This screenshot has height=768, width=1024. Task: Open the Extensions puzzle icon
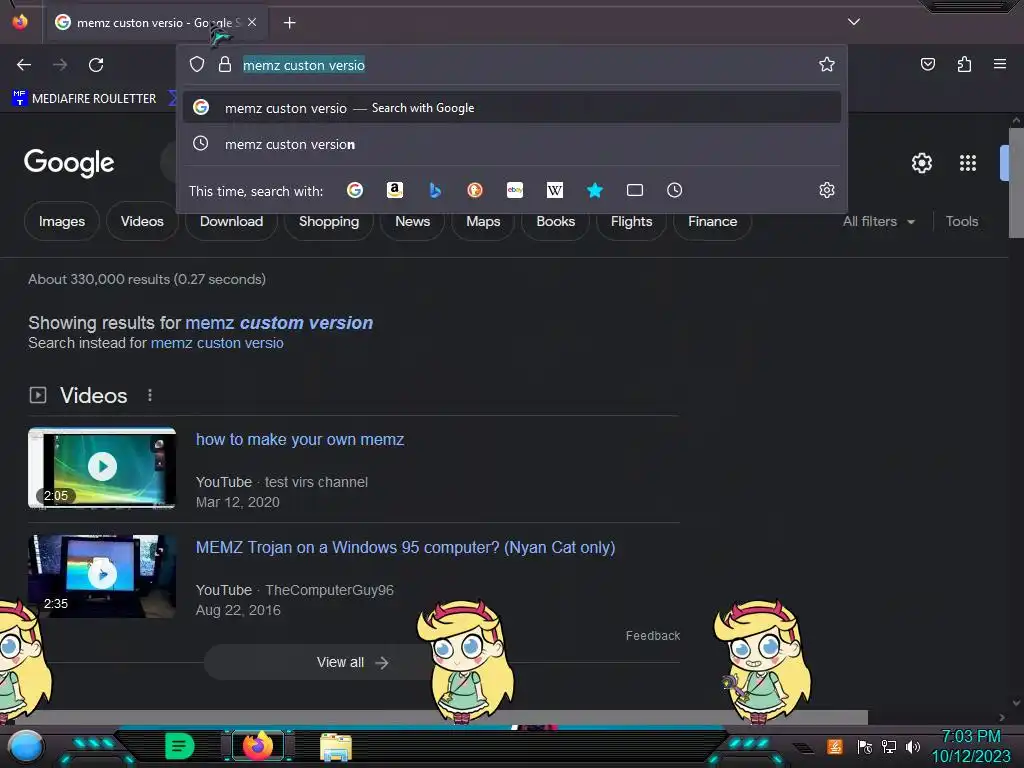(964, 64)
